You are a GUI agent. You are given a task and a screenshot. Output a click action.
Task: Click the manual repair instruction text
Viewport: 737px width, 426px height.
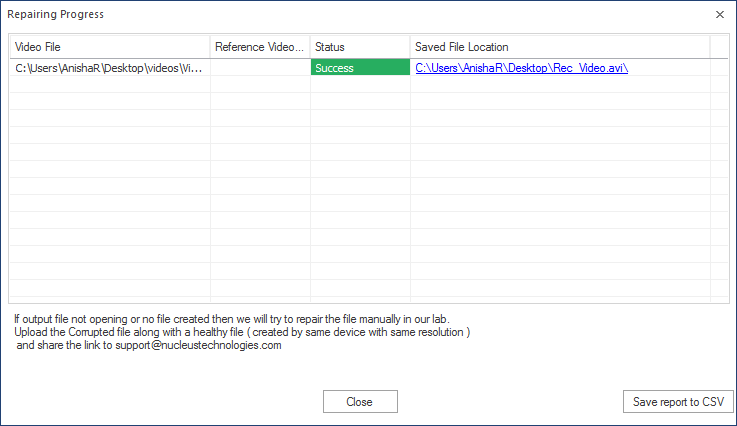click(242, 332)
